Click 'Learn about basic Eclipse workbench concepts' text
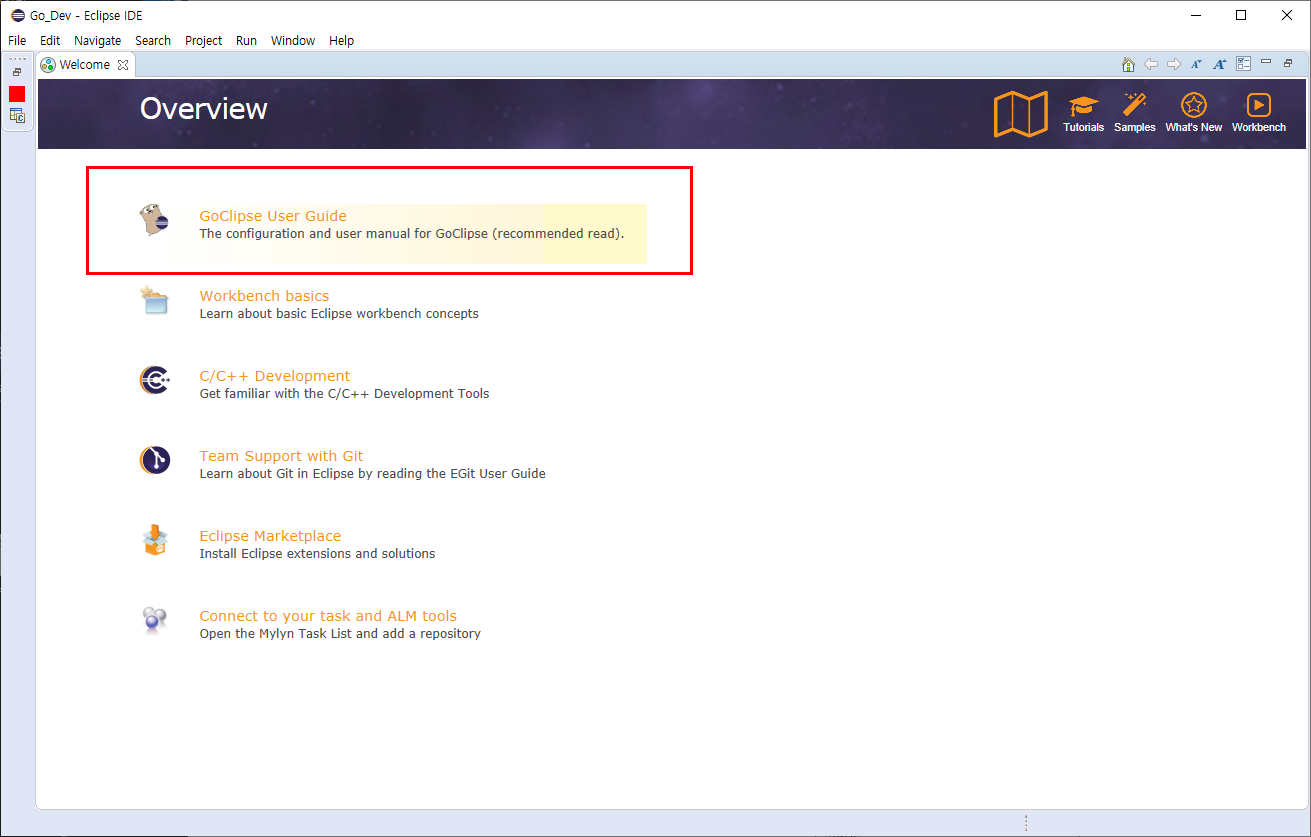The width and height of the screenshot is (1311, 837). (x=339, y=314)
